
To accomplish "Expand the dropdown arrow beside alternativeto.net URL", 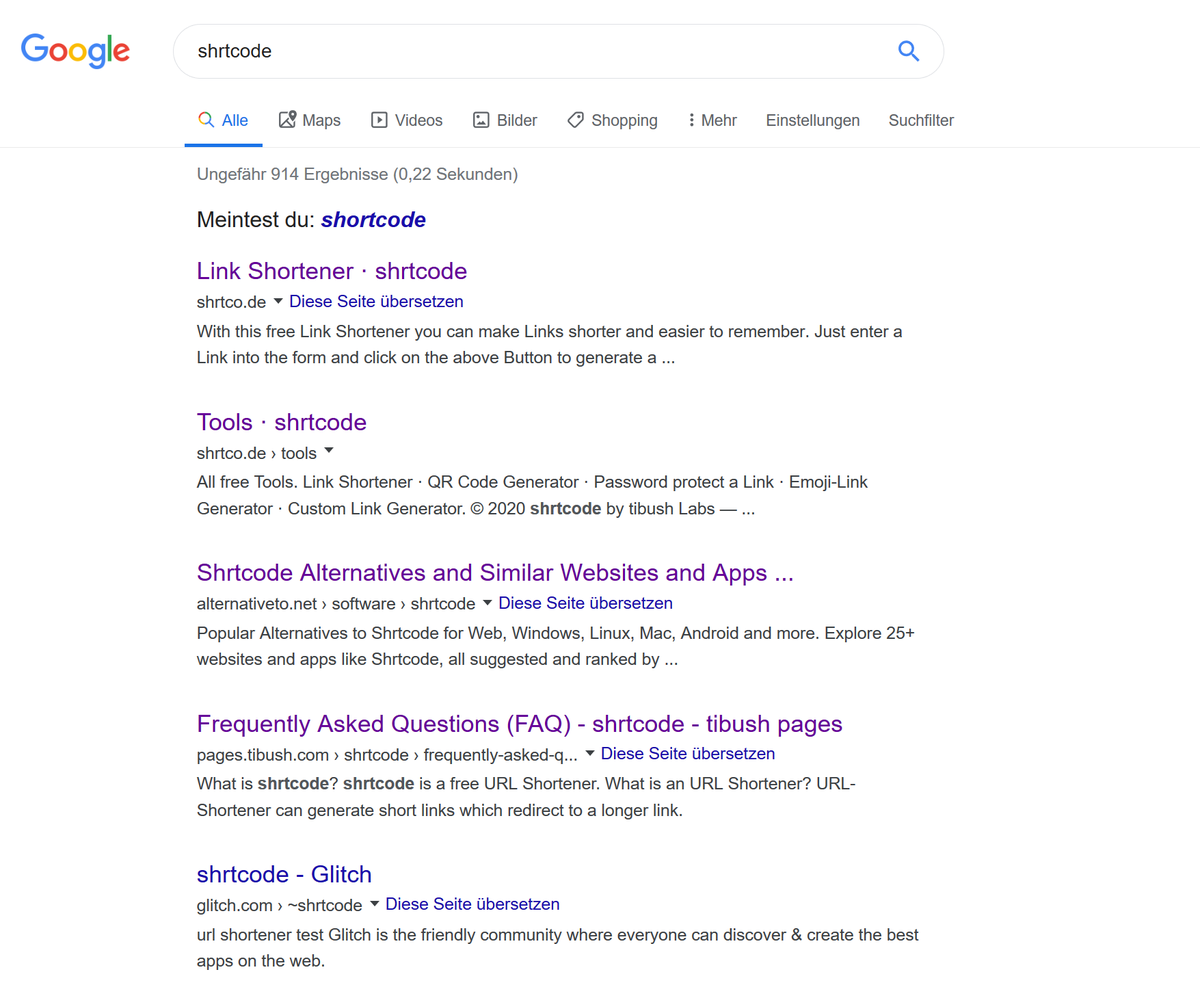I will pos(487,602).
